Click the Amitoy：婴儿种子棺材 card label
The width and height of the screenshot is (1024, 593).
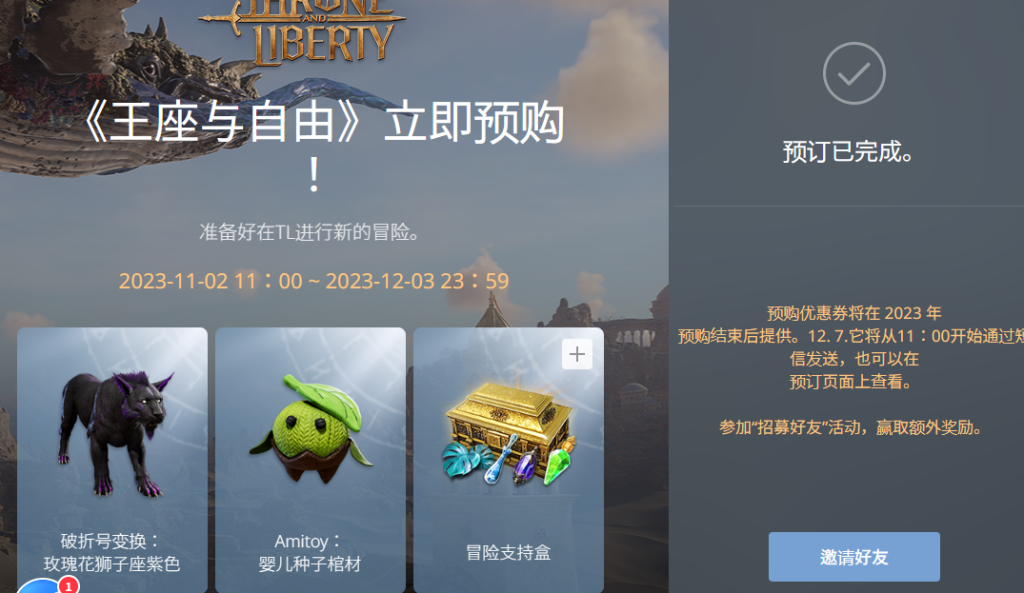click(310, 553)
